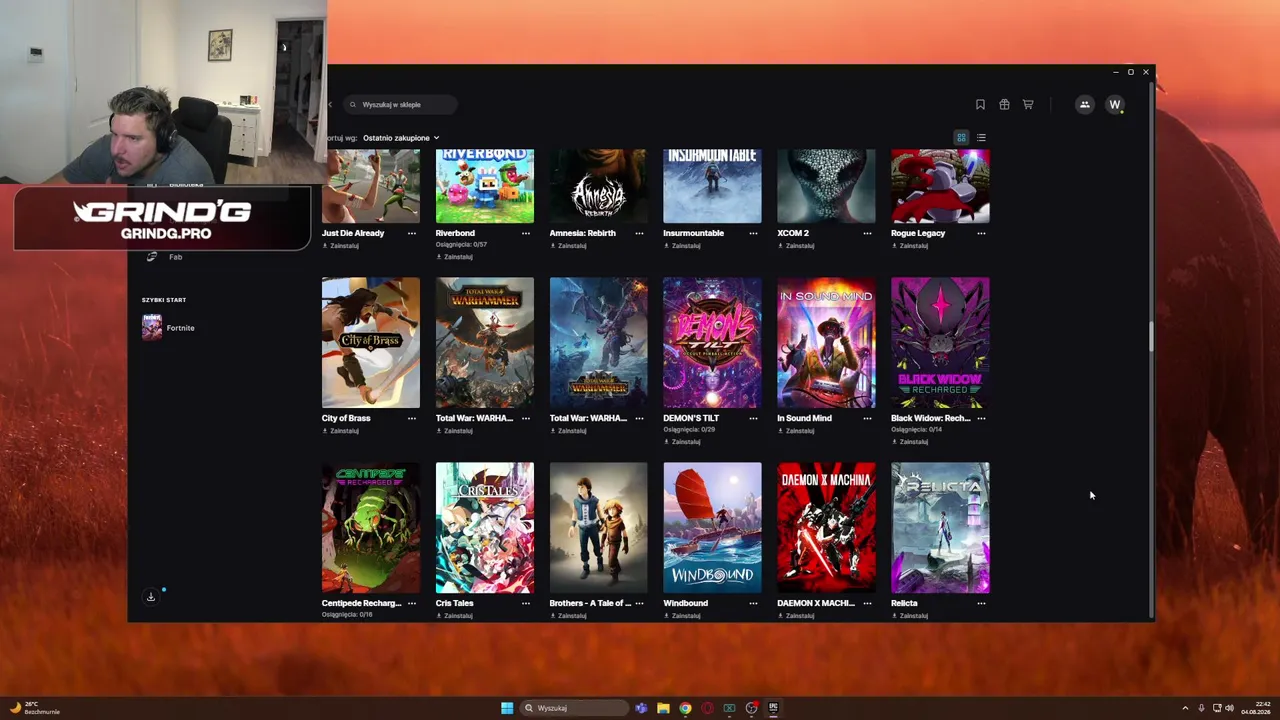Click Zainstaluj under Rogue Legacy

coord(911,246)
